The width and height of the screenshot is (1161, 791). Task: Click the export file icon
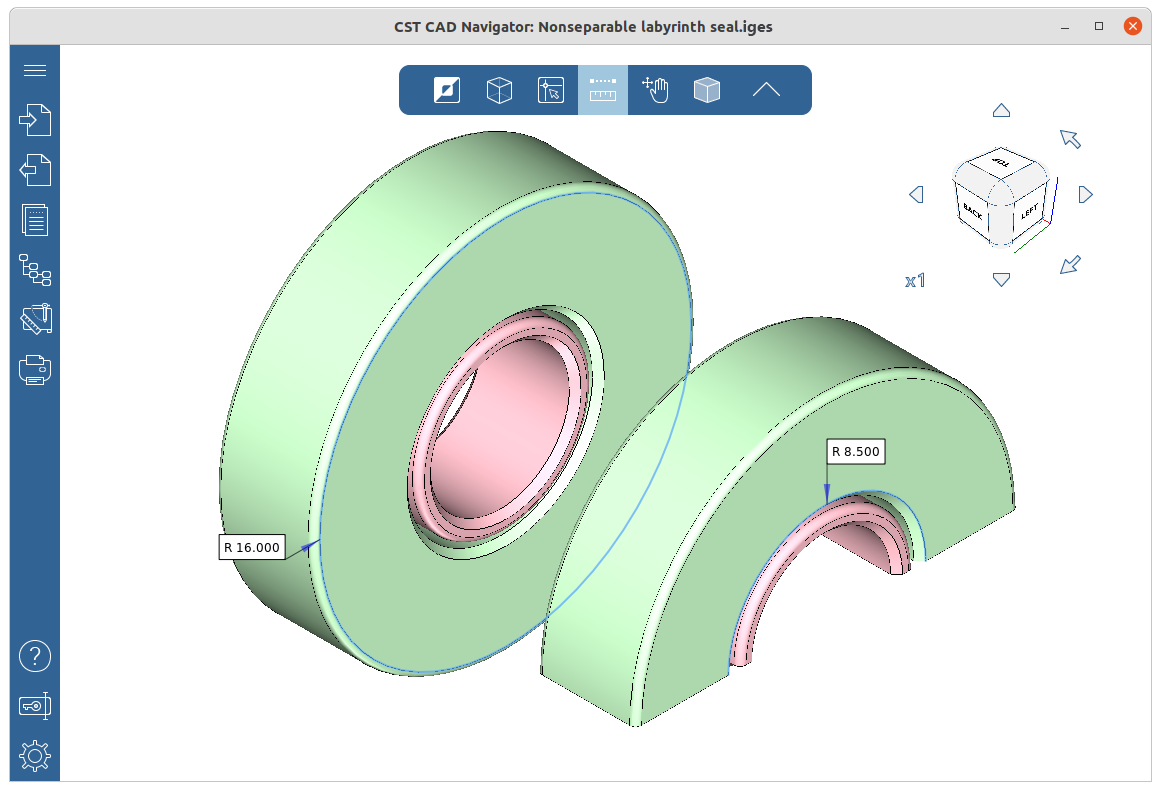35,170
